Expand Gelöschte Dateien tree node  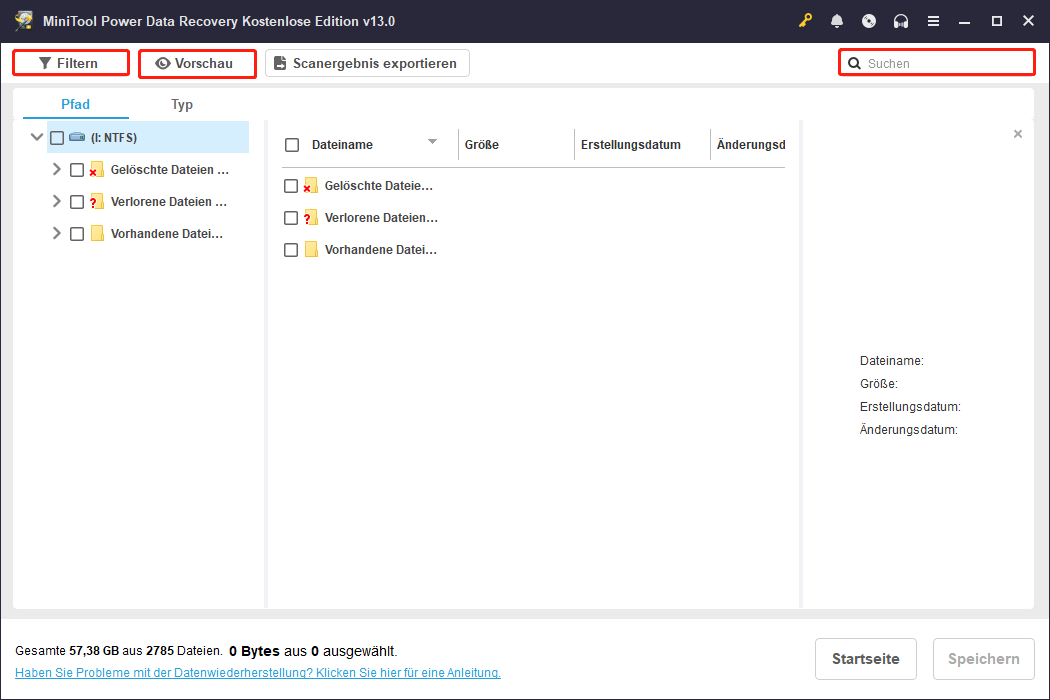pyautogui.click(x=57, y=169)
